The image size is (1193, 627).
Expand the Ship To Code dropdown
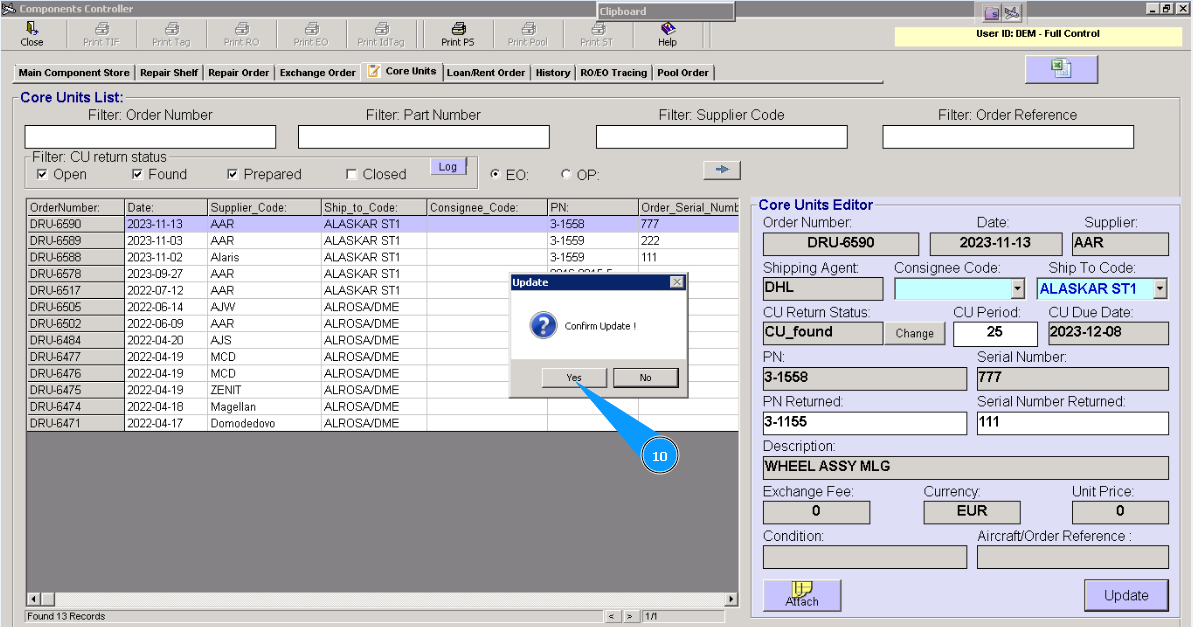pos(1160,289)
